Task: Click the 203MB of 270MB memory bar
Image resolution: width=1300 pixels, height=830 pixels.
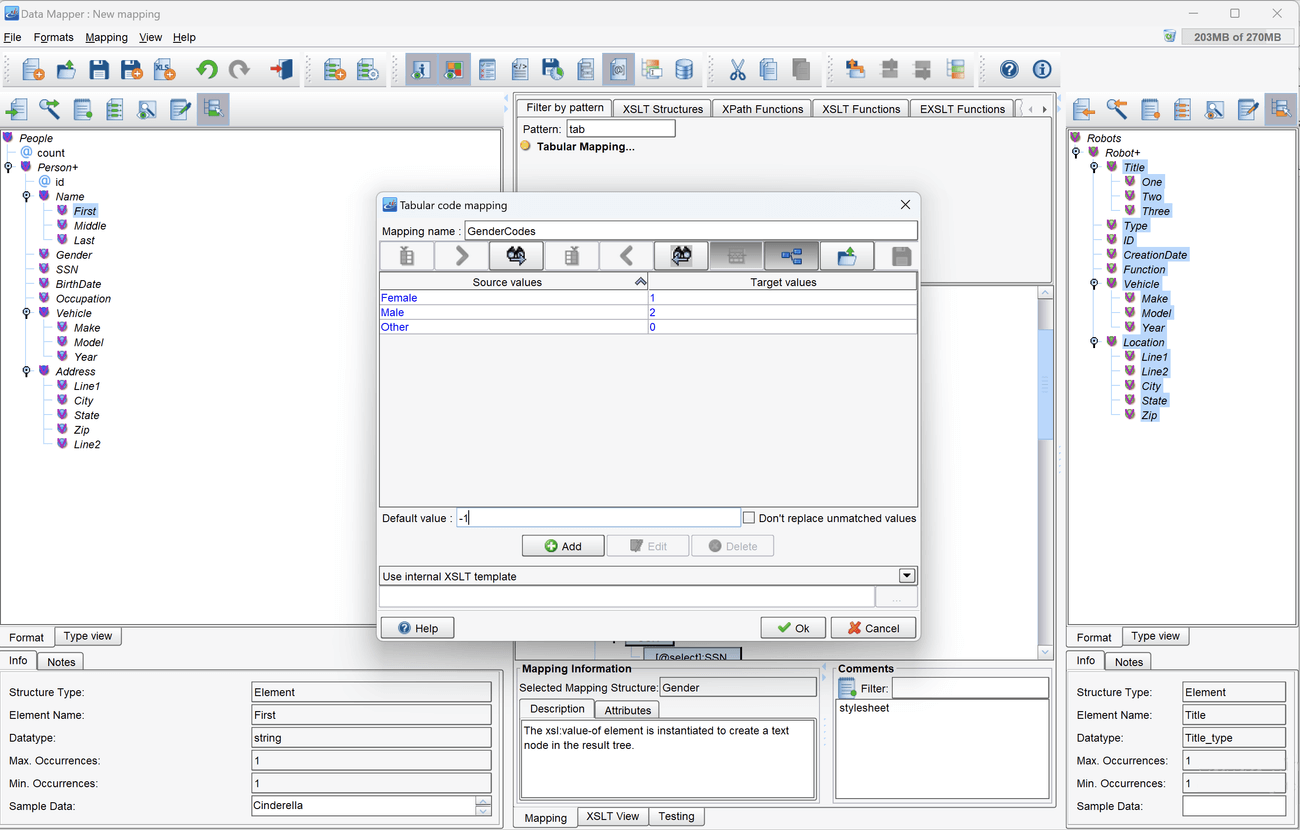Action: coord(1237,37)
